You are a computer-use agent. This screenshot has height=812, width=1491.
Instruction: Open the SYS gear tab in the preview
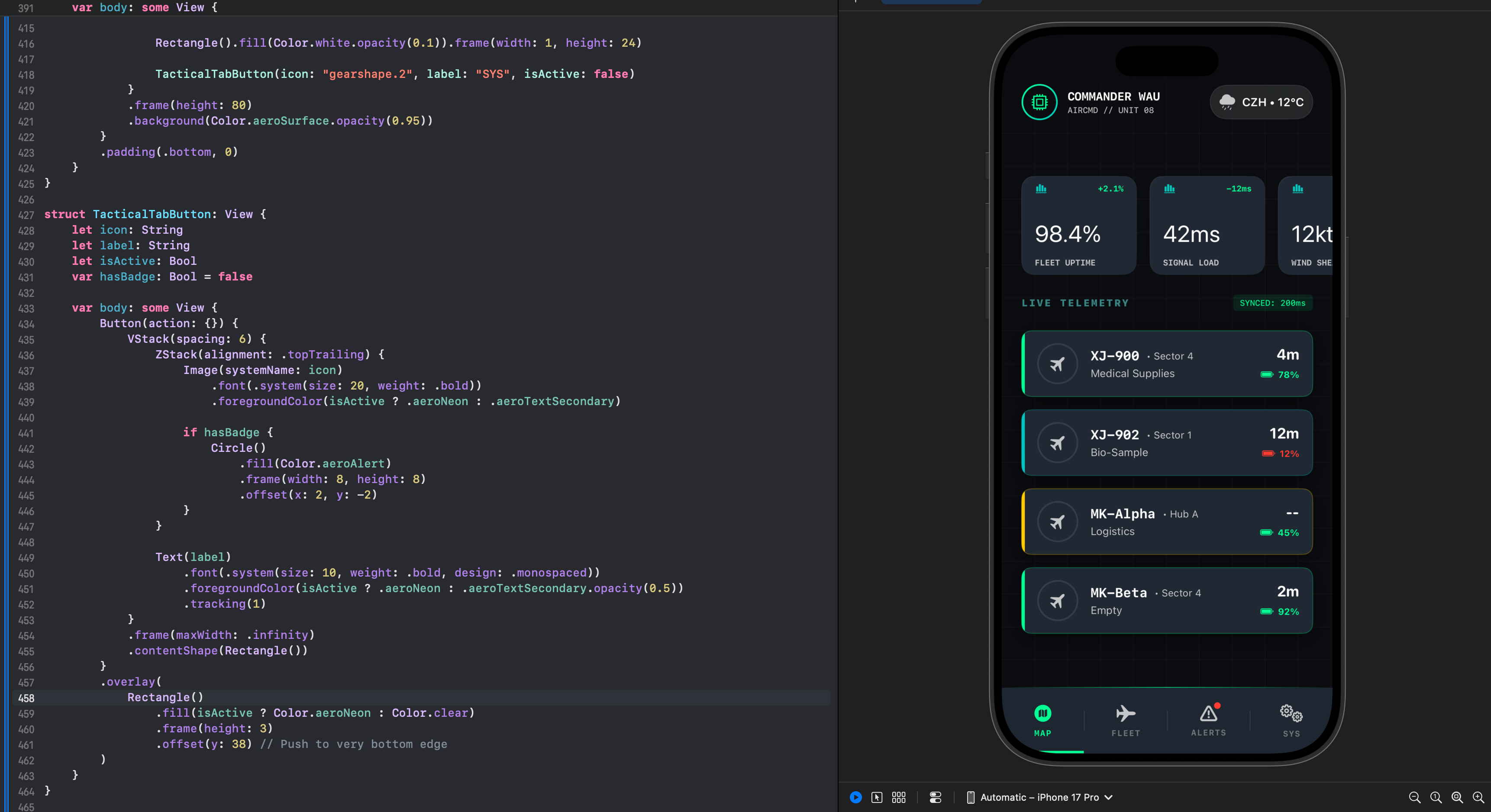pos(1291,721)
